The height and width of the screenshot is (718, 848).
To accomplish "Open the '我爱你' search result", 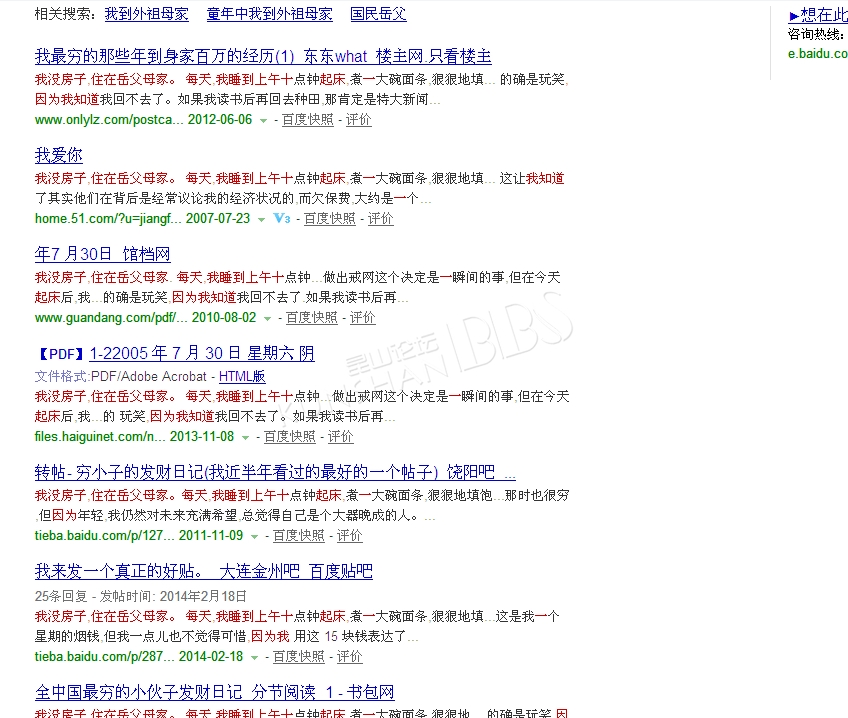I will (x=59, y=155).
